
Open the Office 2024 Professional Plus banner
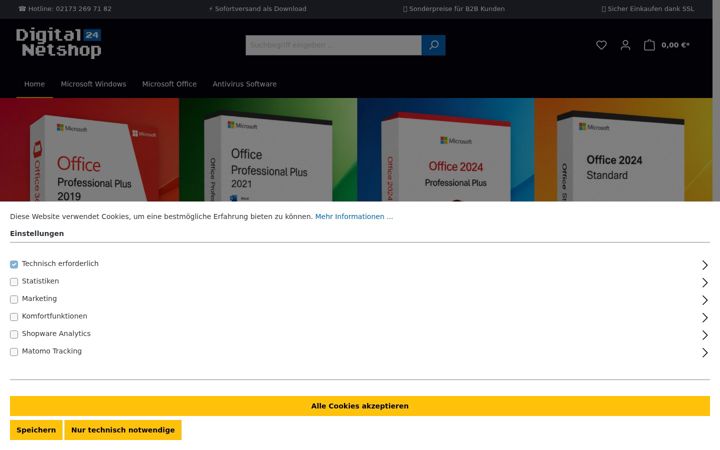point(445,150)
